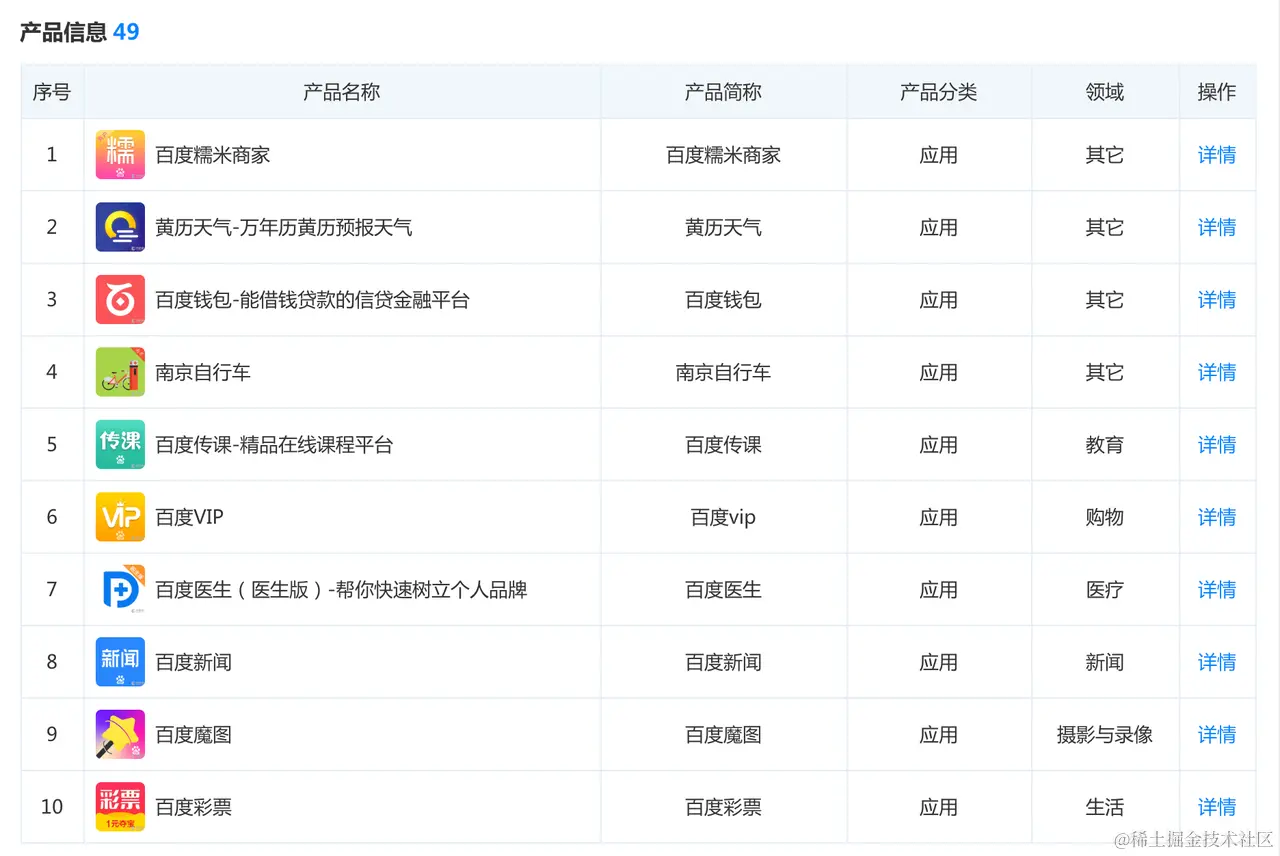Open 详情 for 百度钱包 row
1280x856 pixels.
[x=1217, y=300]
